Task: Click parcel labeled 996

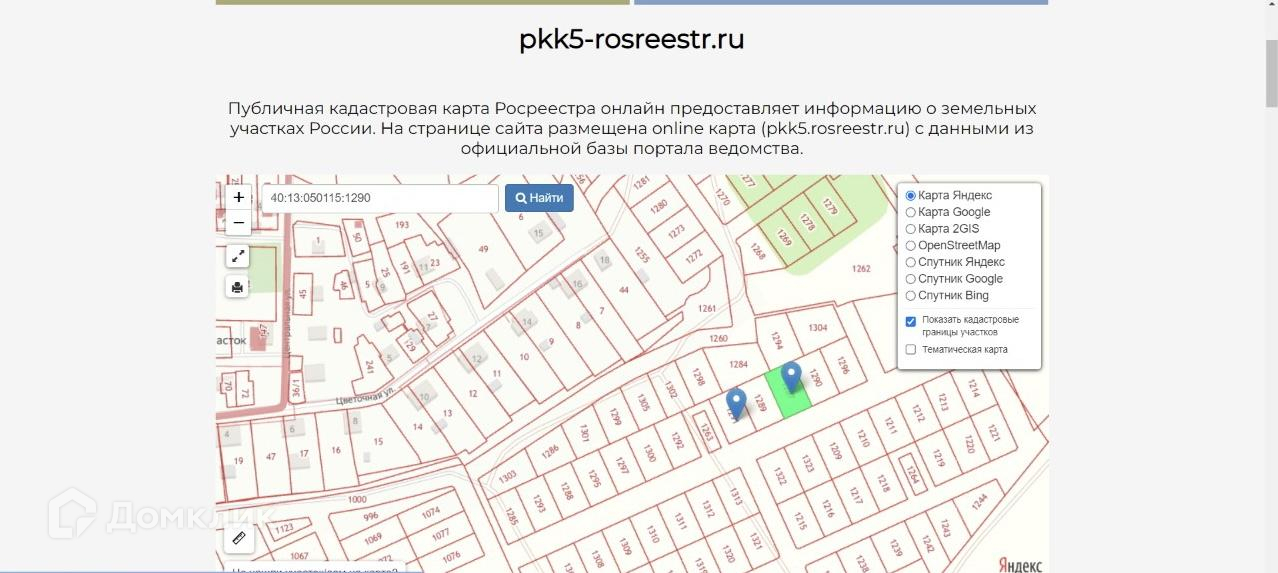Action: pos(371,517)
